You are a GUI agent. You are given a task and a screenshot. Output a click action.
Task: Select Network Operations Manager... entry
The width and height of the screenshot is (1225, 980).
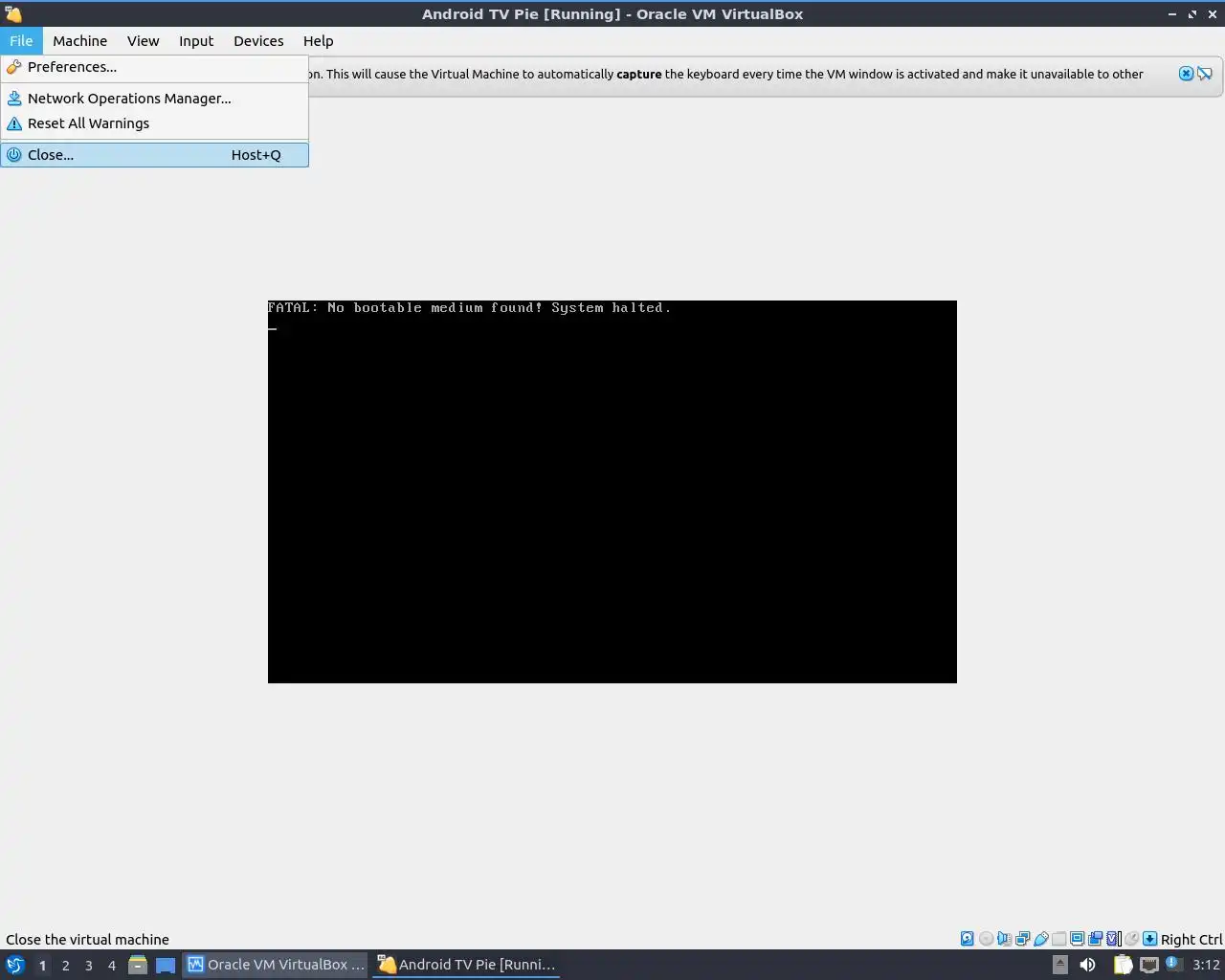click(x=154, y=99)
